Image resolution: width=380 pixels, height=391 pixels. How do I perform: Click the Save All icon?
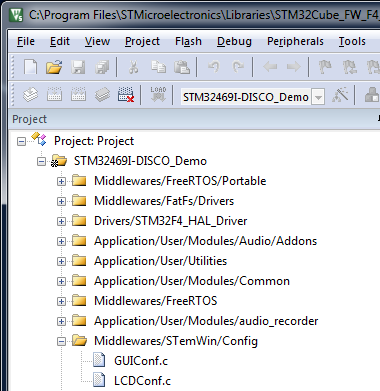102,67
